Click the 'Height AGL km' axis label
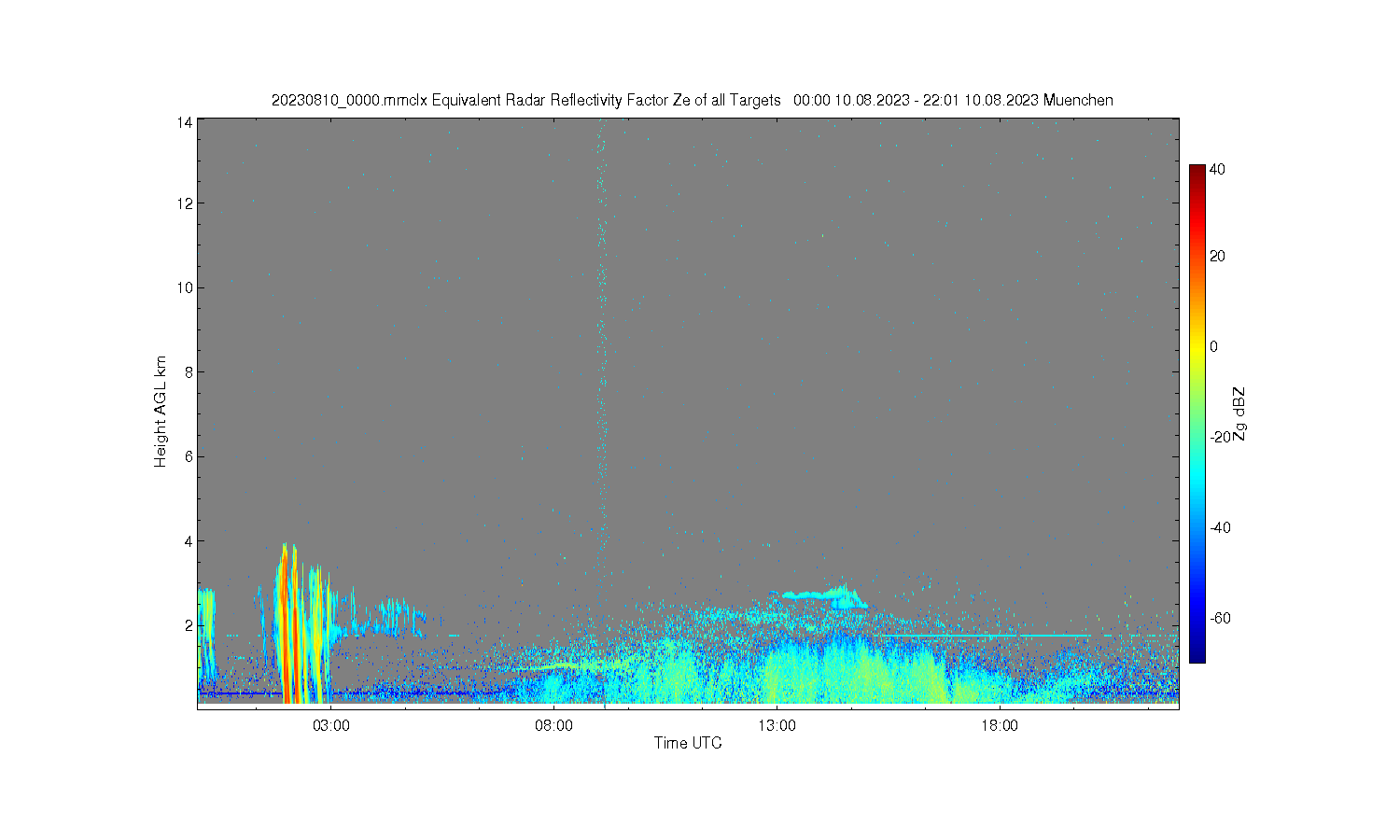Viewport: 1400px width, 840px height. point(161,412)
